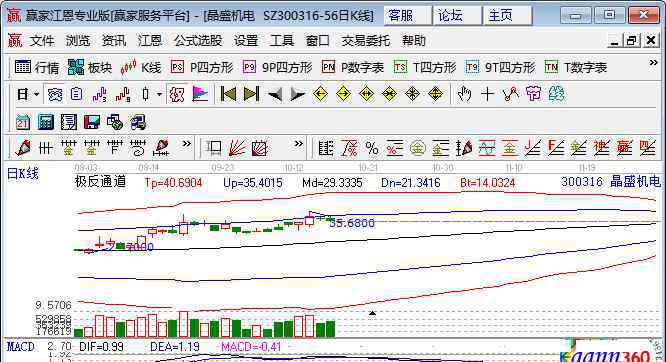The height and width of the screenshot is (362, 666).
Task: Open the 行情 quotes view
Action: click(x=37, y=67)
